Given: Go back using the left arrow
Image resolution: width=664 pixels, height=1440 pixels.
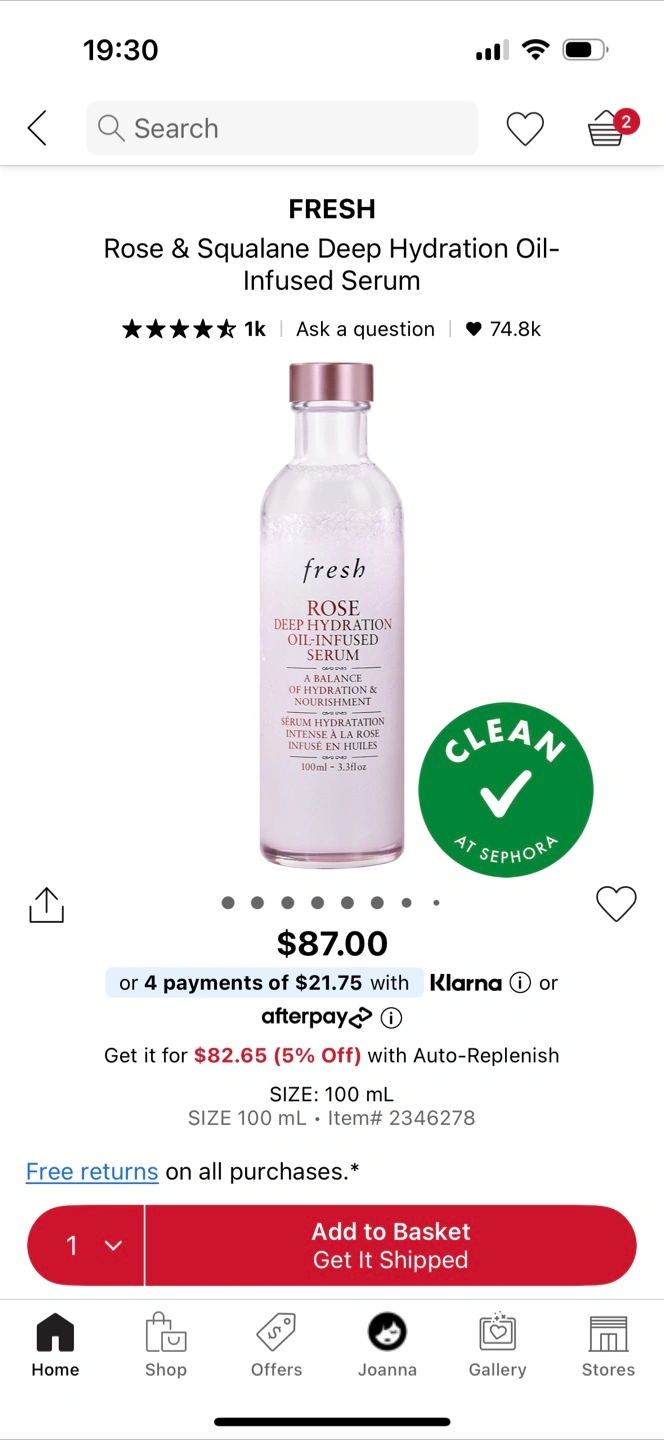Looking at the screenshot, I should click(37, 128).
